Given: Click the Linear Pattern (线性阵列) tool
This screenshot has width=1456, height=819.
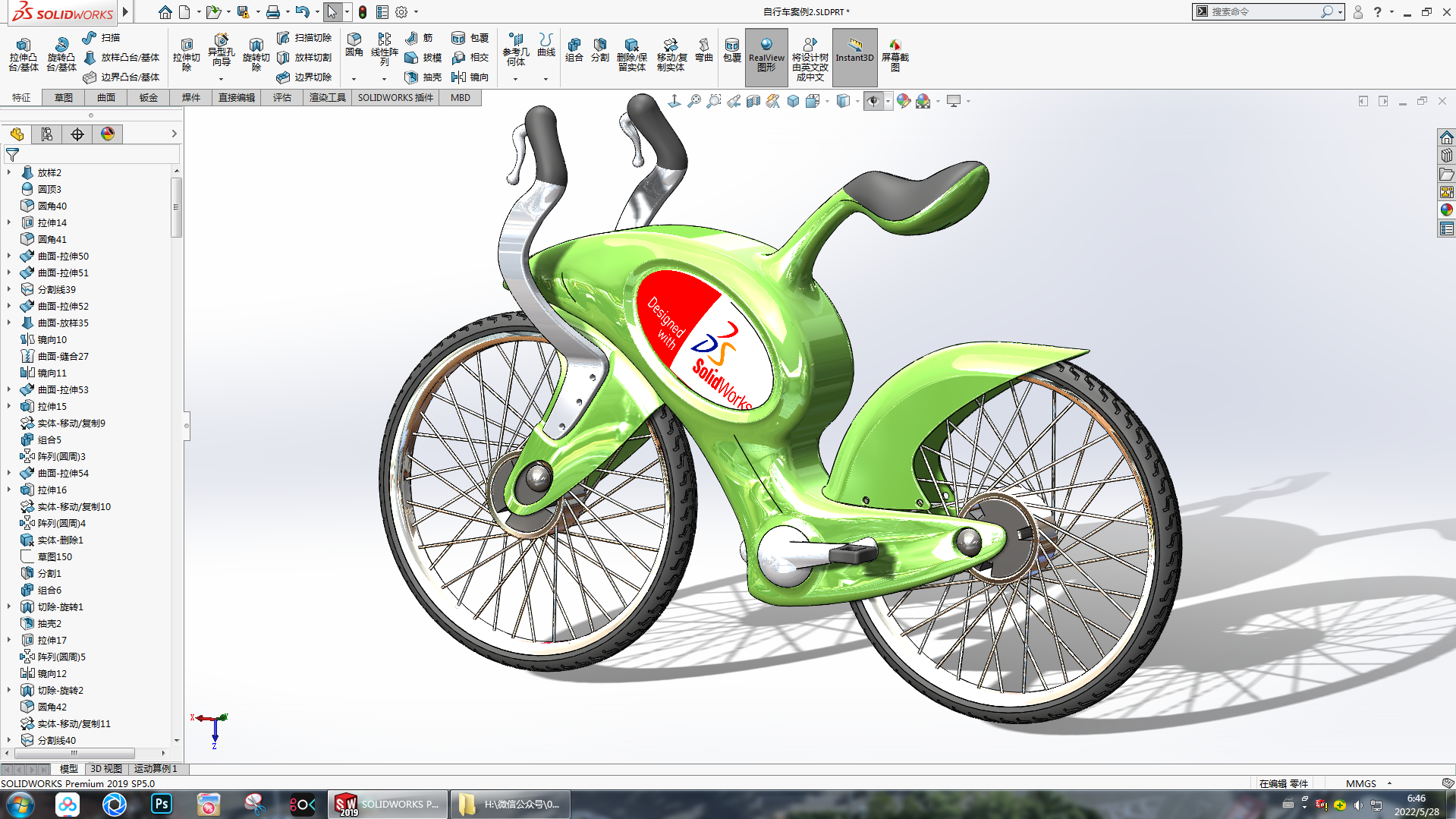Looking at the screenshot, I should click(x=384, y=49).
